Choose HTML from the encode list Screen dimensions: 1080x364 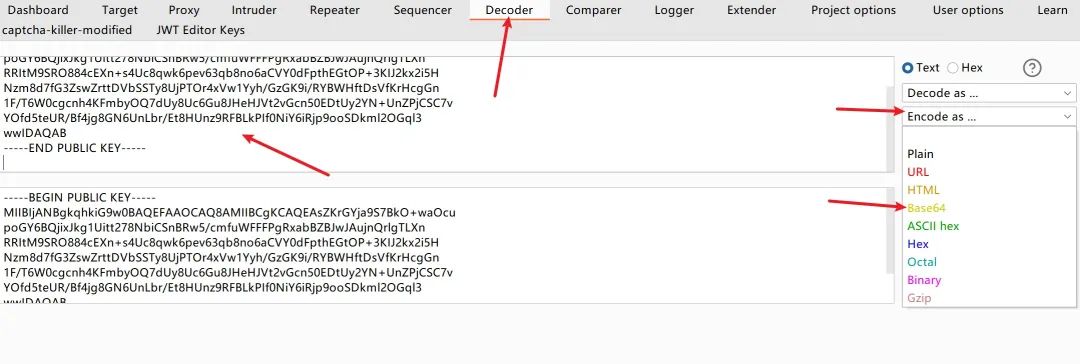coord(989,190)
